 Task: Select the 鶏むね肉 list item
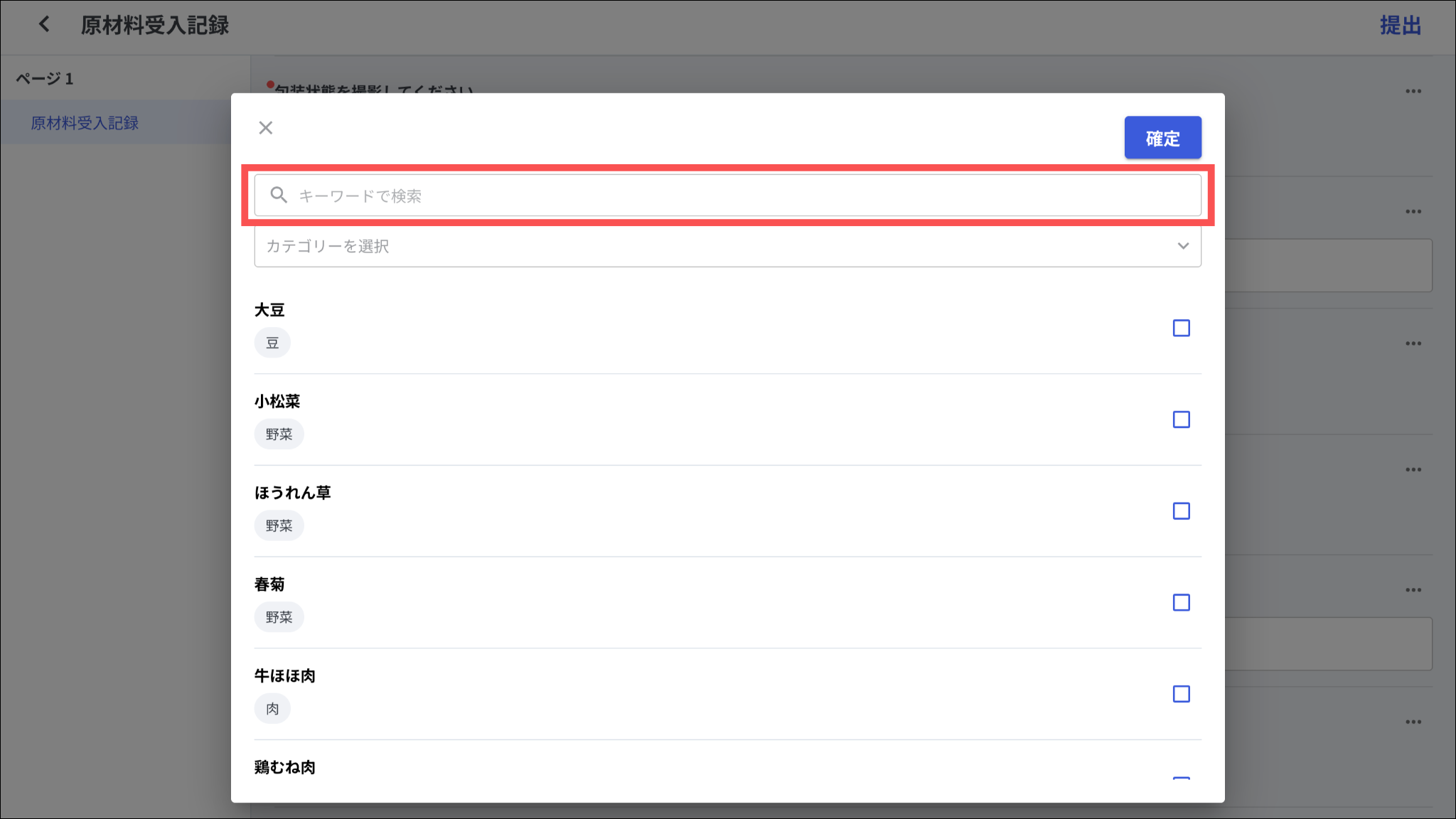coord(285,767)
